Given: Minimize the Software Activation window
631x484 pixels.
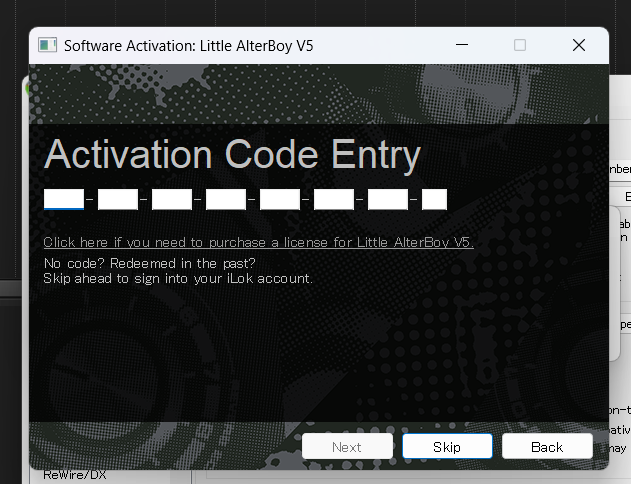Looking at the screenshot, I should point(462,45).
